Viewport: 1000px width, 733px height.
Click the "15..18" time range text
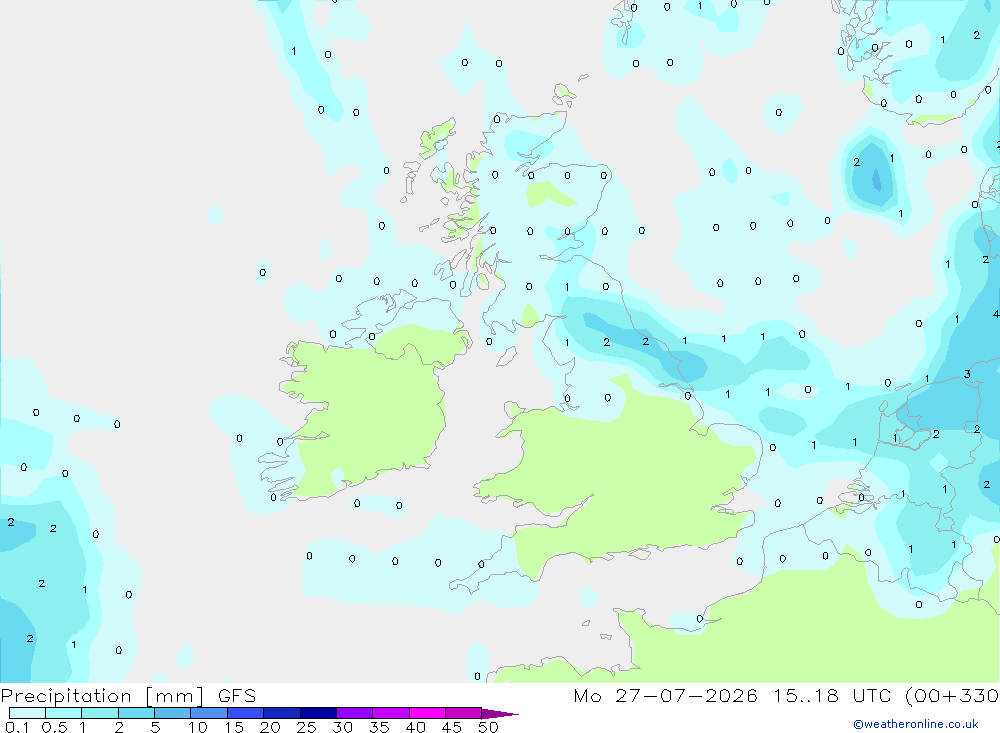coord(805,695)
